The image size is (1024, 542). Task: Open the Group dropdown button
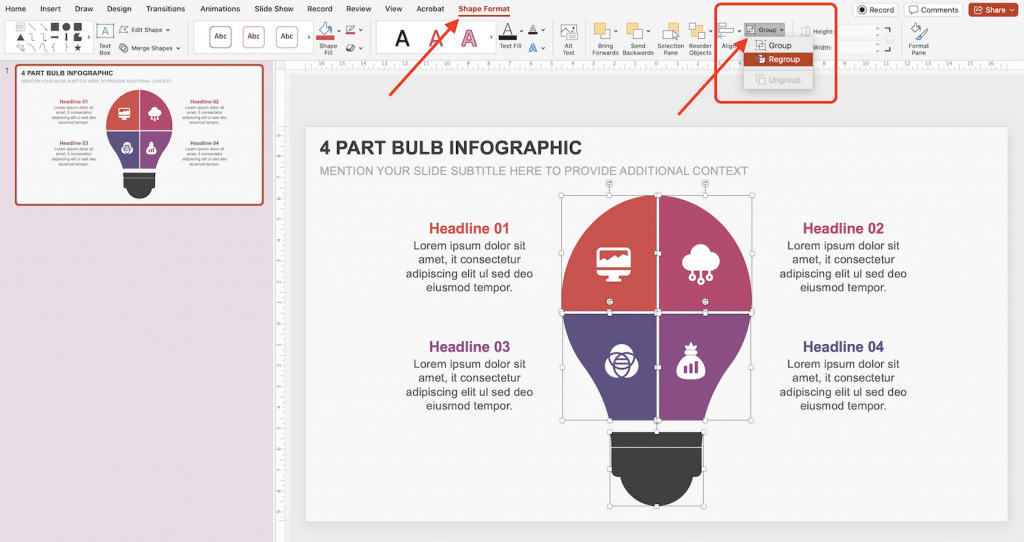(x=765, y=30)
